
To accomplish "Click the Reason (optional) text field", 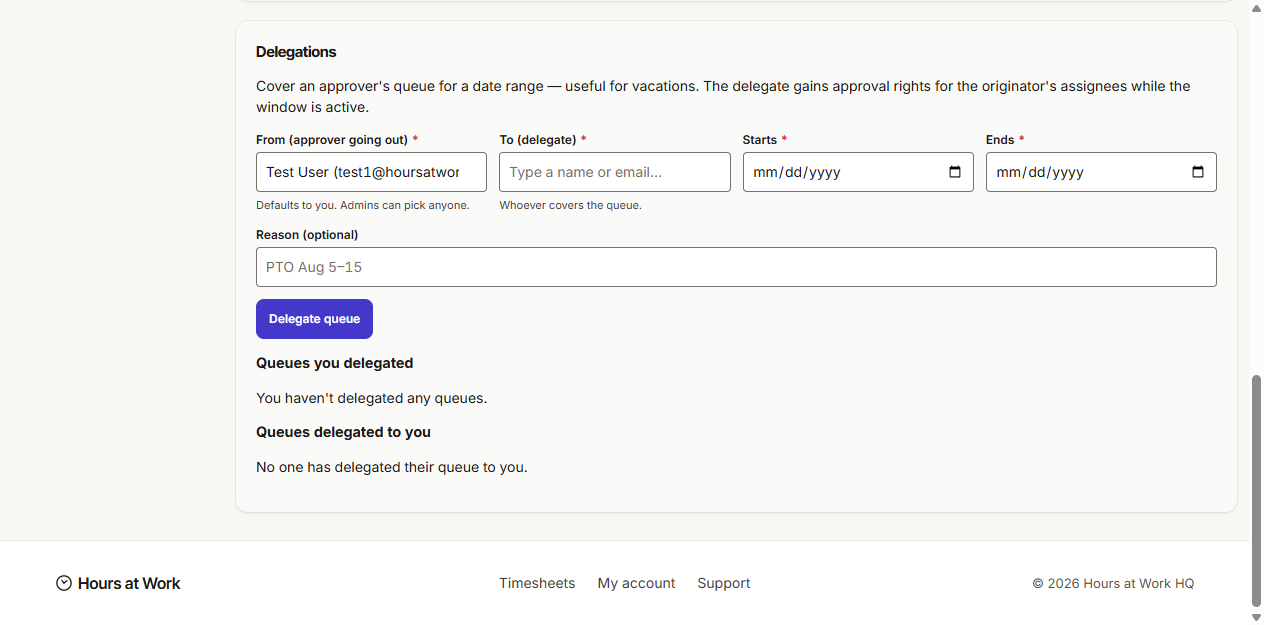I will [x=736, y=267].
